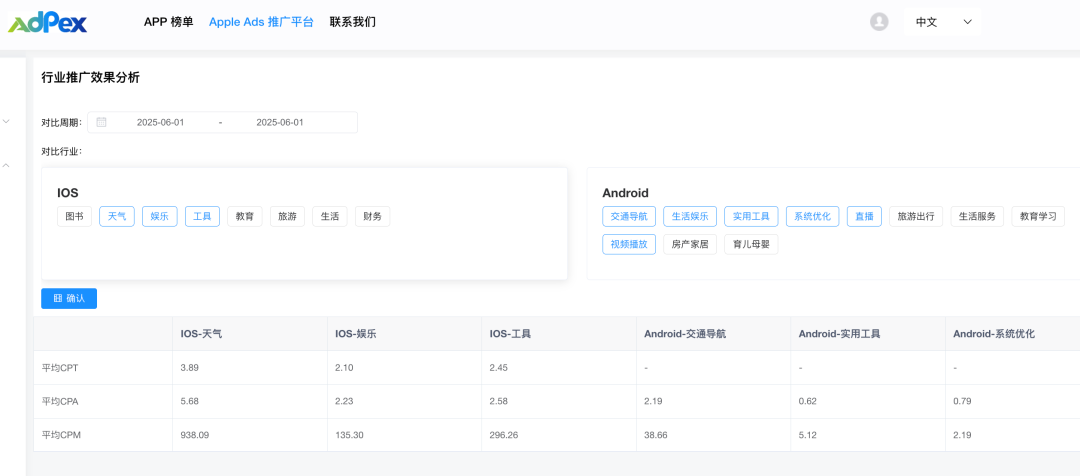Select the iOS 图书 industry tag
This screenshot has width=1080, height=476.
click(75, 216)
